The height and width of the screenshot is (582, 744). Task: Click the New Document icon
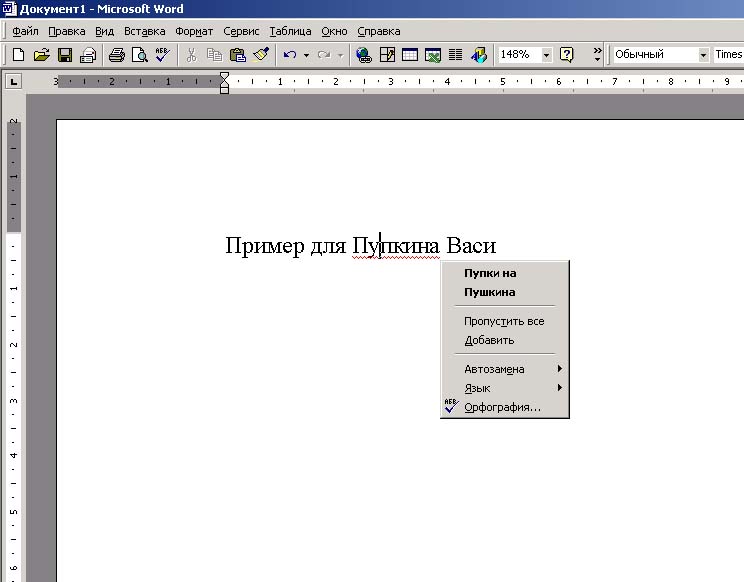coord(18,55)
